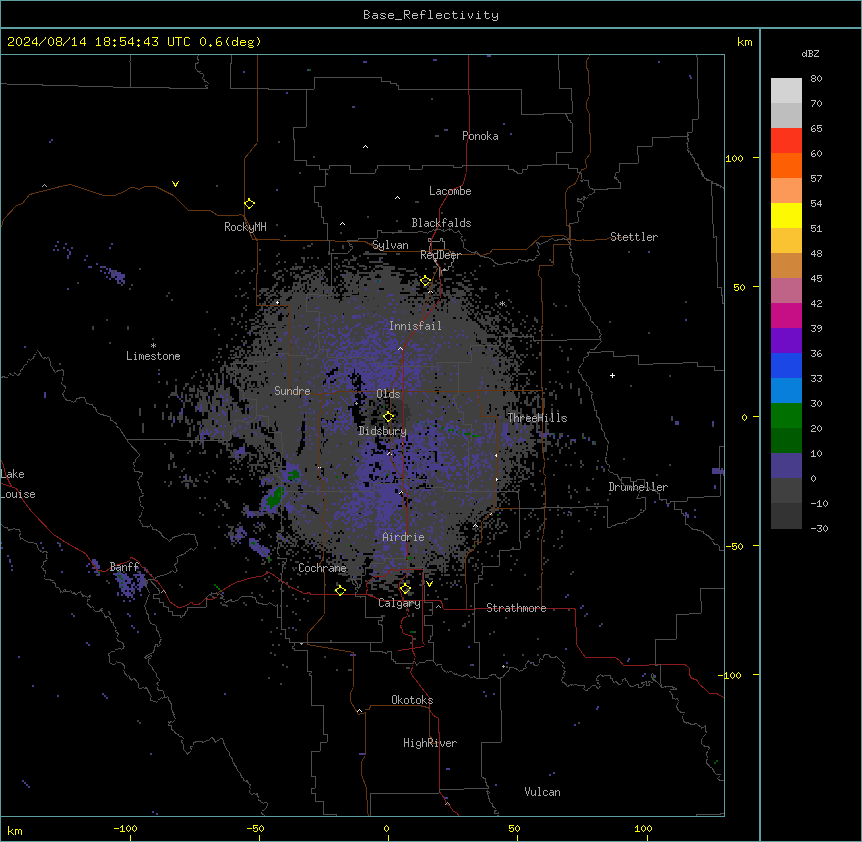Screen dimensions: 862x842
Task: Click the km unit label at top right
Action: pyautogui.click(x=744, y=42)
